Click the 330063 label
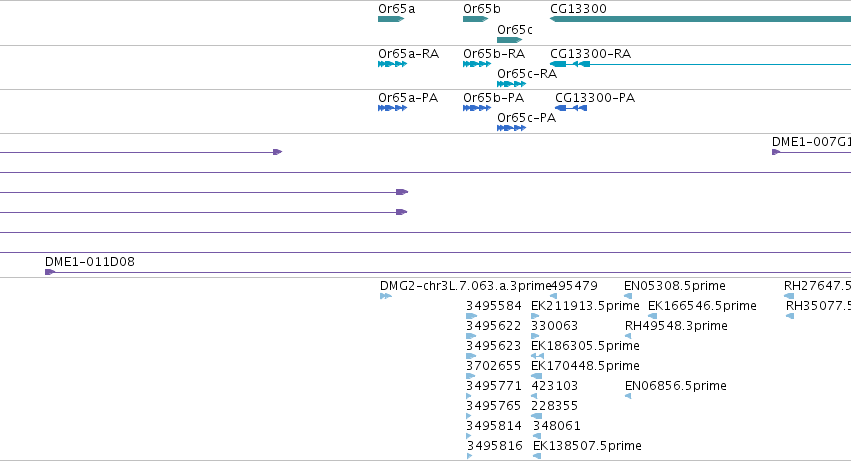Image resolution: width=851 pixels, height=461 pixels. pyautogui.click(x=555, y=326)
